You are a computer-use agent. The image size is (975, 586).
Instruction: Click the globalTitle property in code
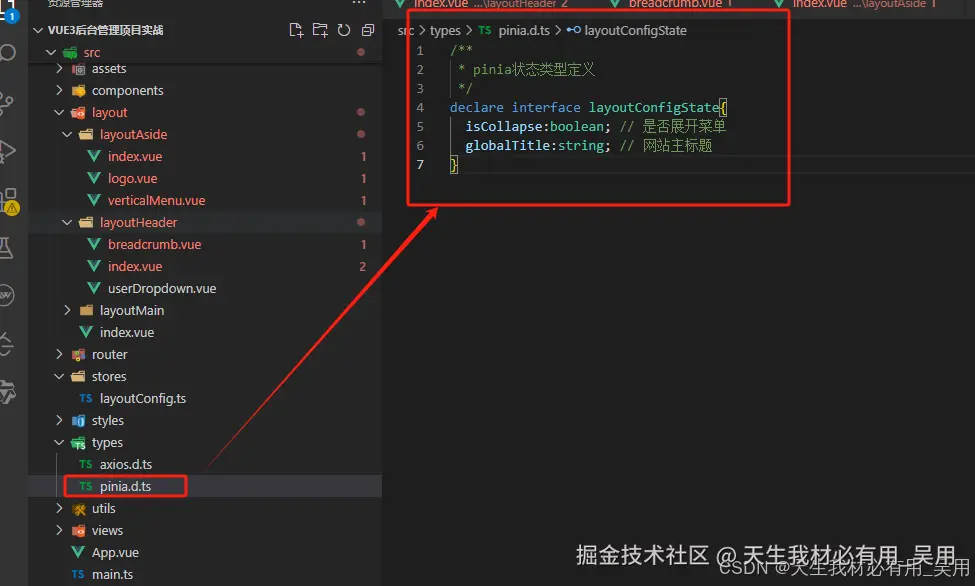507,146
